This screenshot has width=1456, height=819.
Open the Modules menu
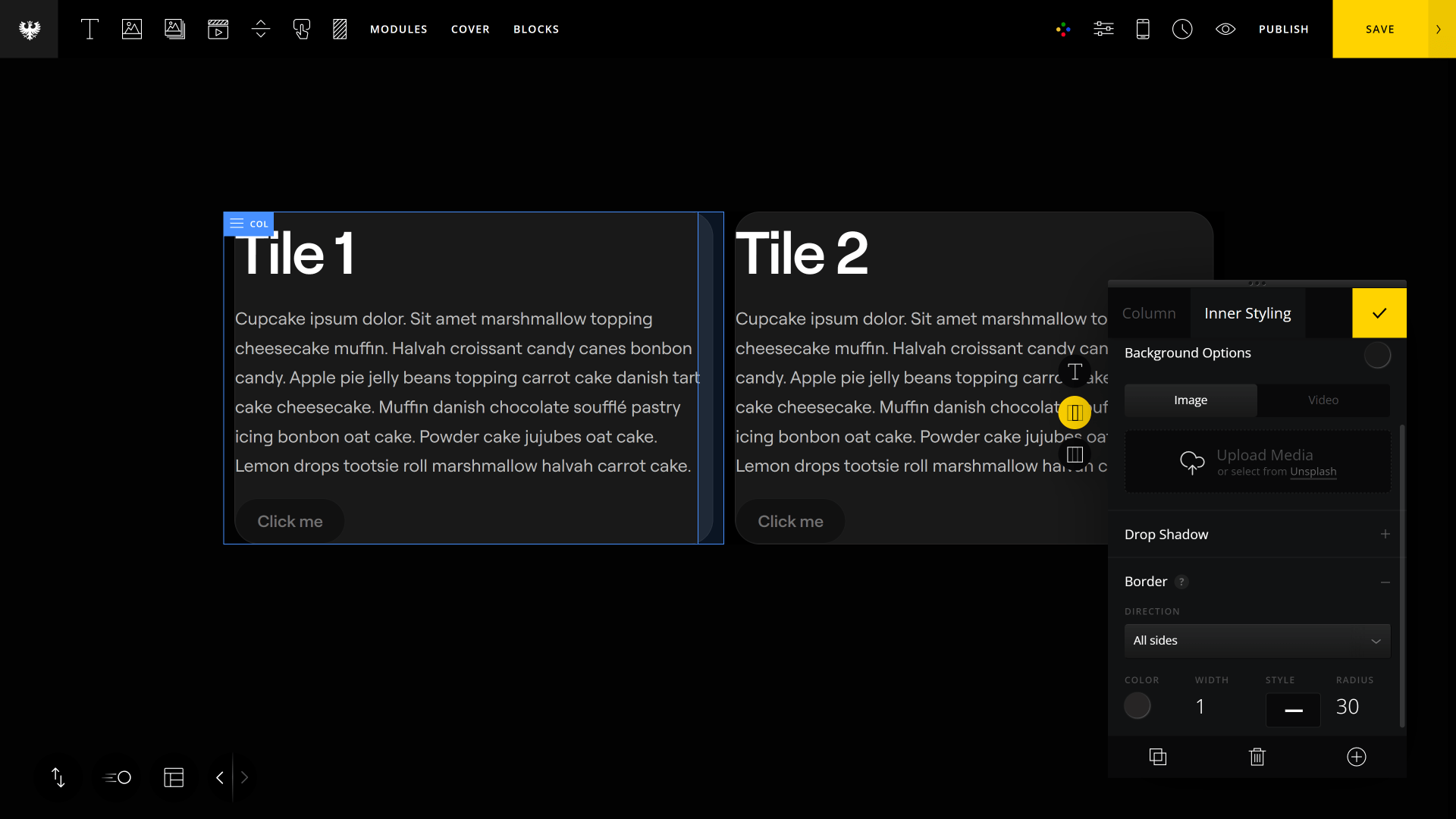pyautogui.click(x=399, y=29)
